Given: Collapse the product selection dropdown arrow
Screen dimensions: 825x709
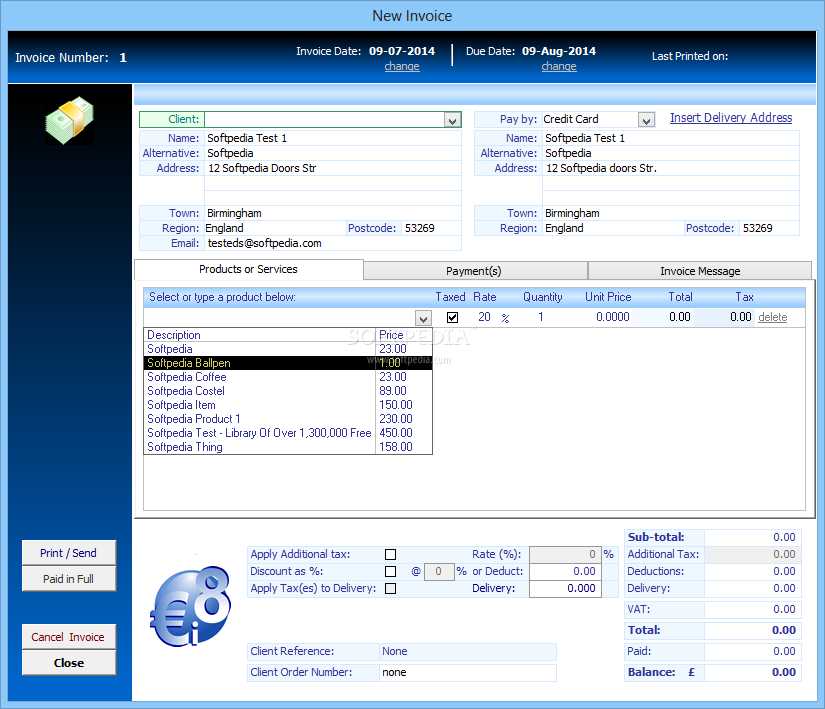Looking at the screenshot, I should tap(423, 318).
